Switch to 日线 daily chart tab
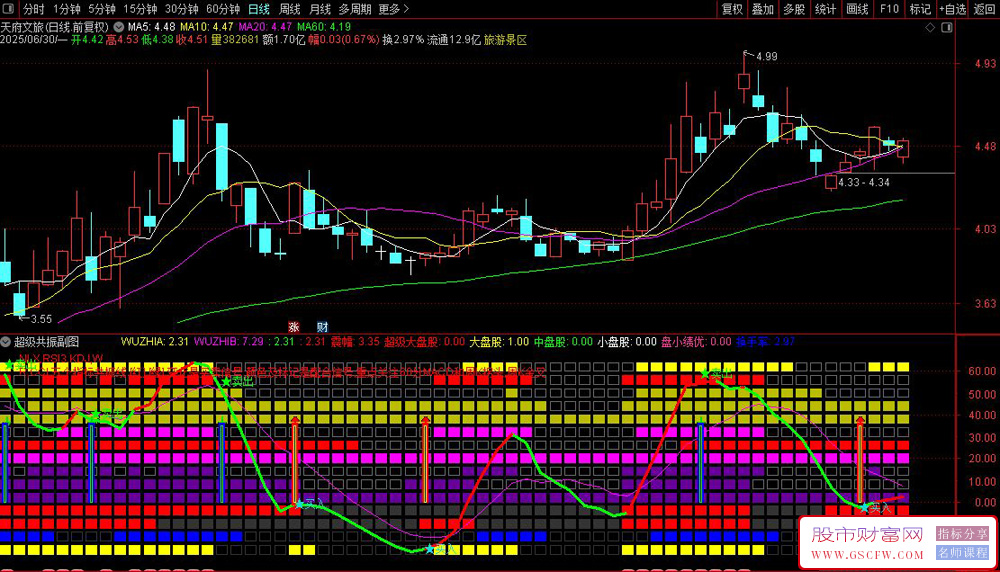The width and height of the screenshot is (1000, 572). click(259, 9)
